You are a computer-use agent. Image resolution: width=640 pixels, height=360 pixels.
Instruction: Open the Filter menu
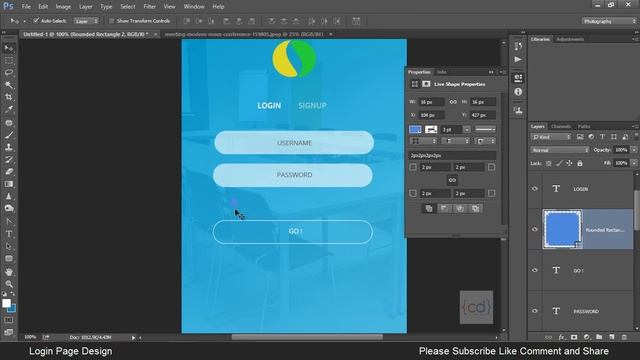pyautogui.click(x=149, y=7)
